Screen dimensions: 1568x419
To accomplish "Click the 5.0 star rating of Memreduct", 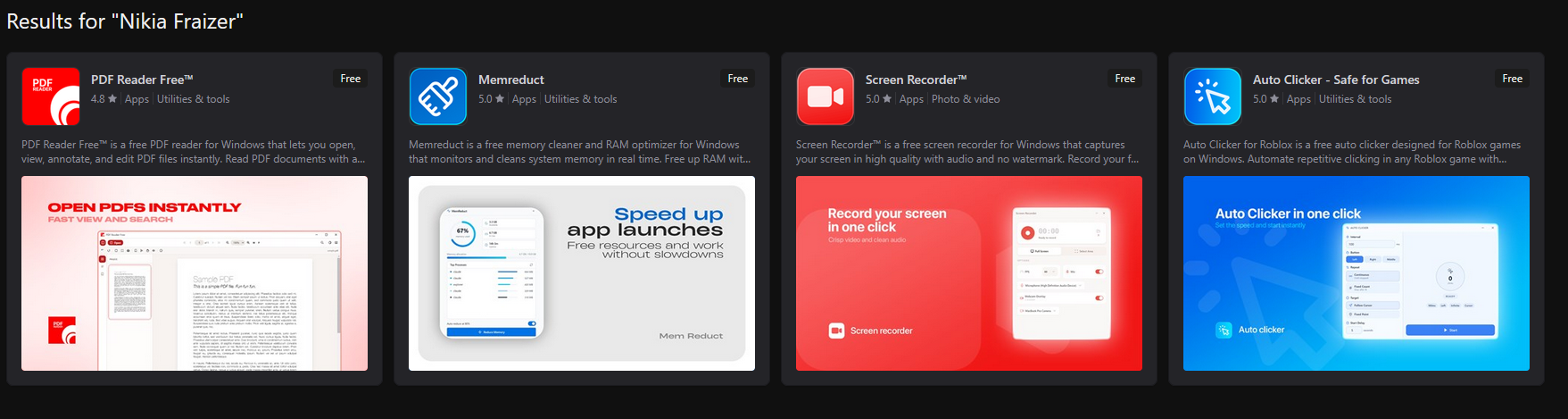I will [491, 99].
